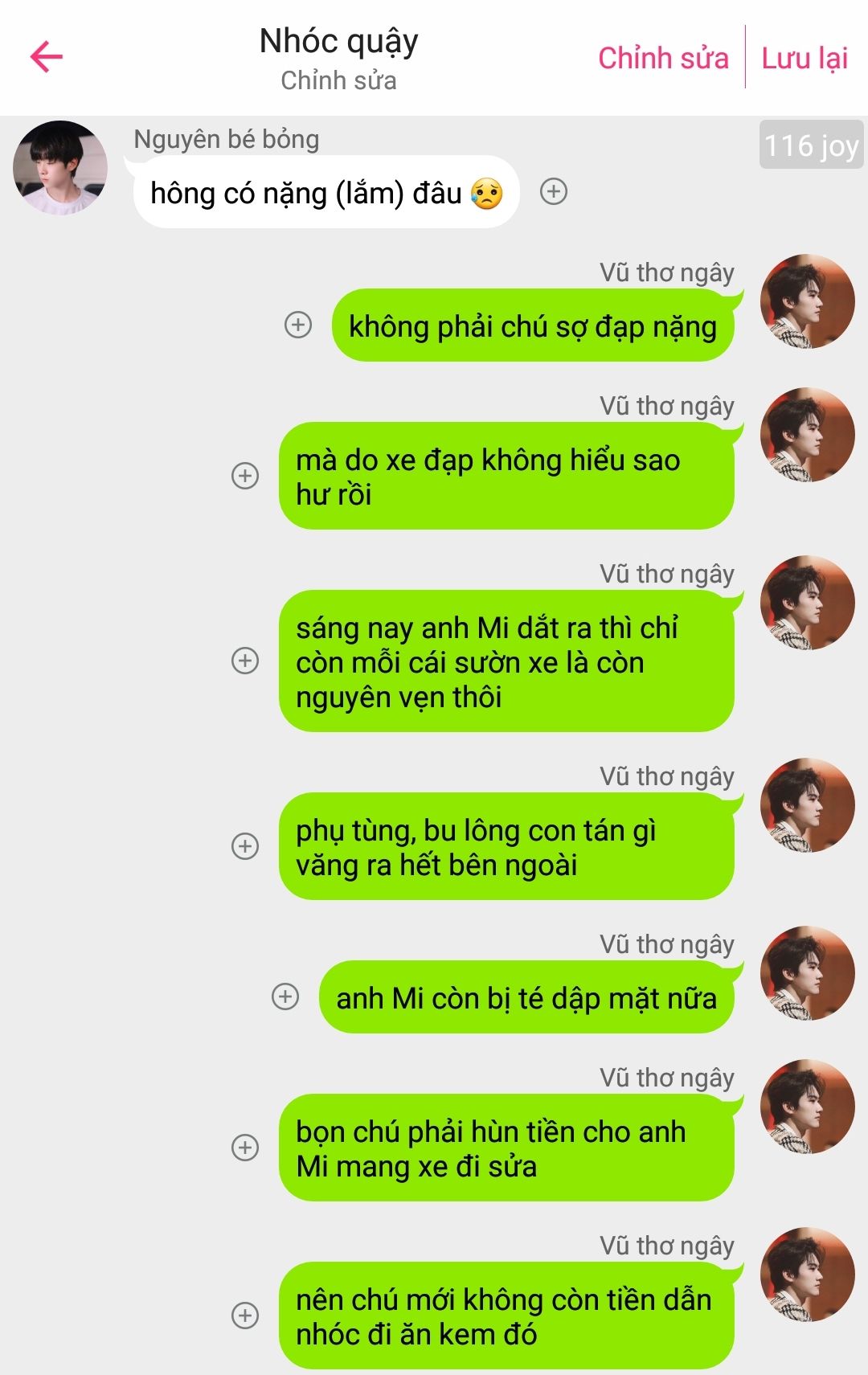Tap plus icon beside 'bọn chú phải hùn tiền'
This screenshot has height=1375, width=868.
[x=245, y=1148]
